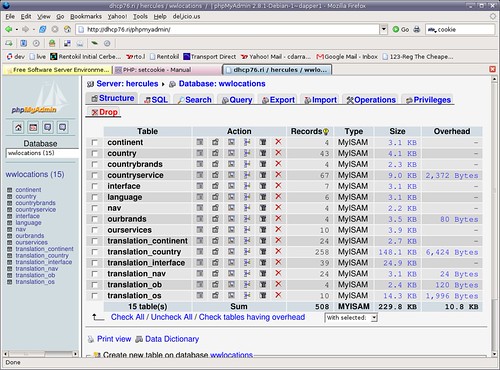Click Firefox Reload button

[42, 29]
